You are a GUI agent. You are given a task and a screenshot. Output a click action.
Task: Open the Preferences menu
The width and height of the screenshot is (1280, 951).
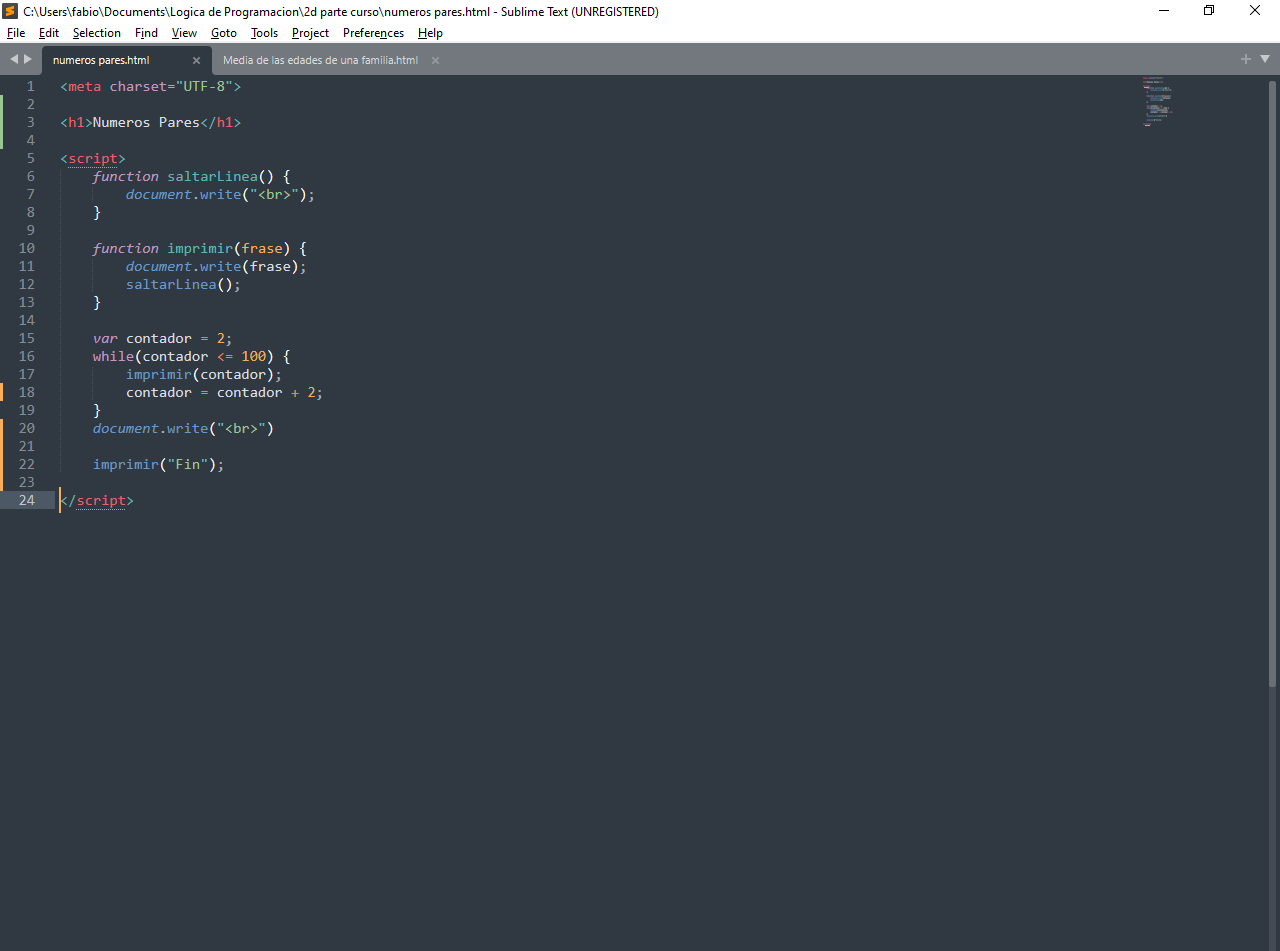click(x=373, y=33)
